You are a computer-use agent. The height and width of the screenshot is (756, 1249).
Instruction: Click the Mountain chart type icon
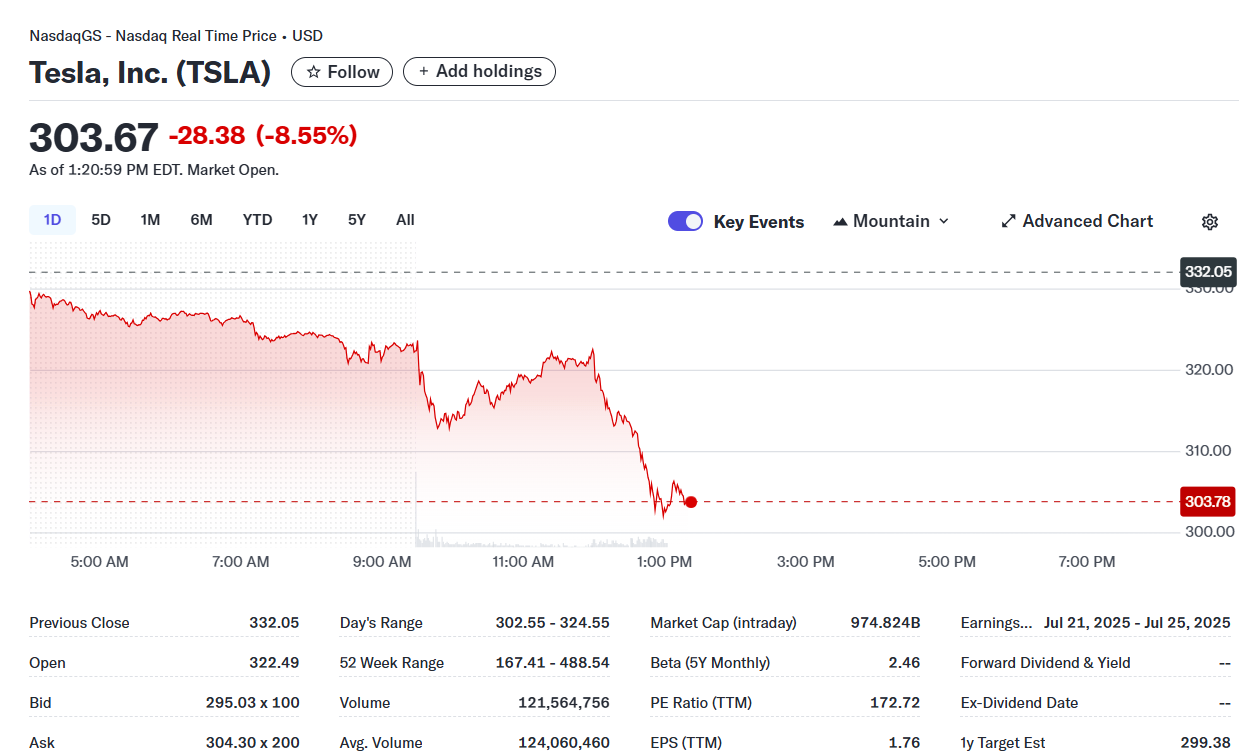[840, 222]
